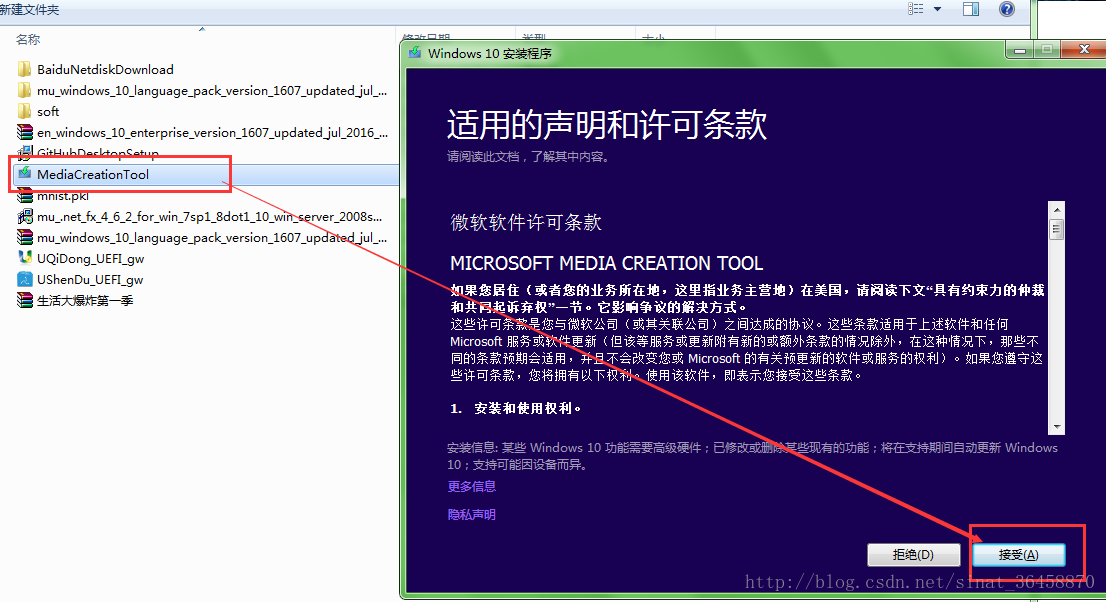Select the UShenDu_UEFI_gw file name
This screenshot has height=602, width=1106.
pos(90,279)
